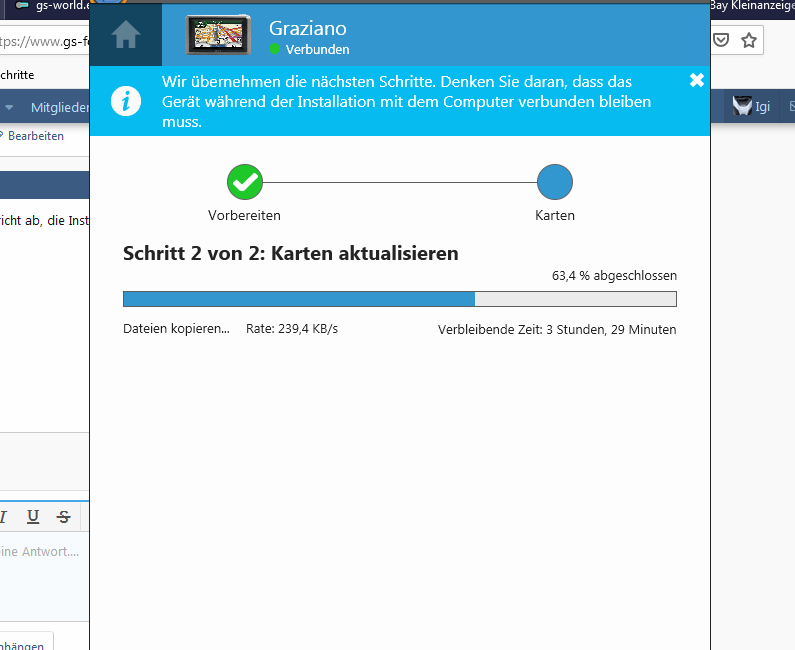
Task: Click the green Verbunden status indicator
Action: pyautogui.click(x=274, y=49)
